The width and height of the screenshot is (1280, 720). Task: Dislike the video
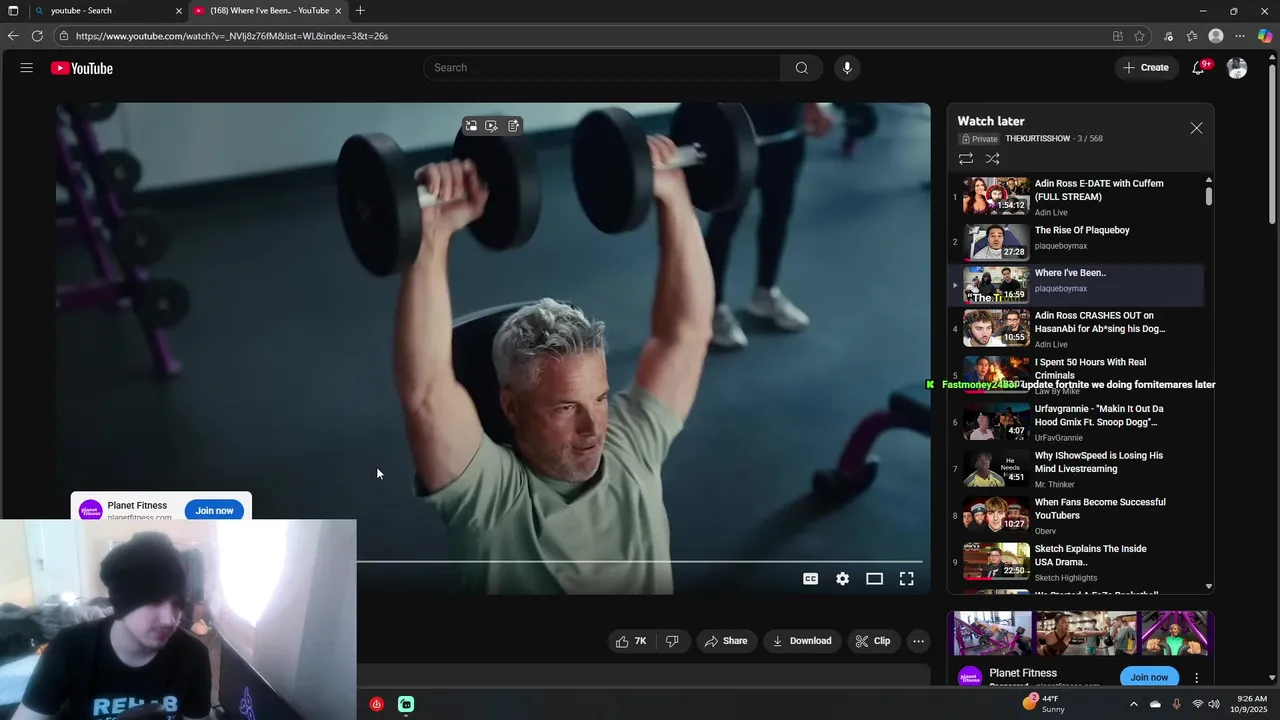[x=672, y=641]
